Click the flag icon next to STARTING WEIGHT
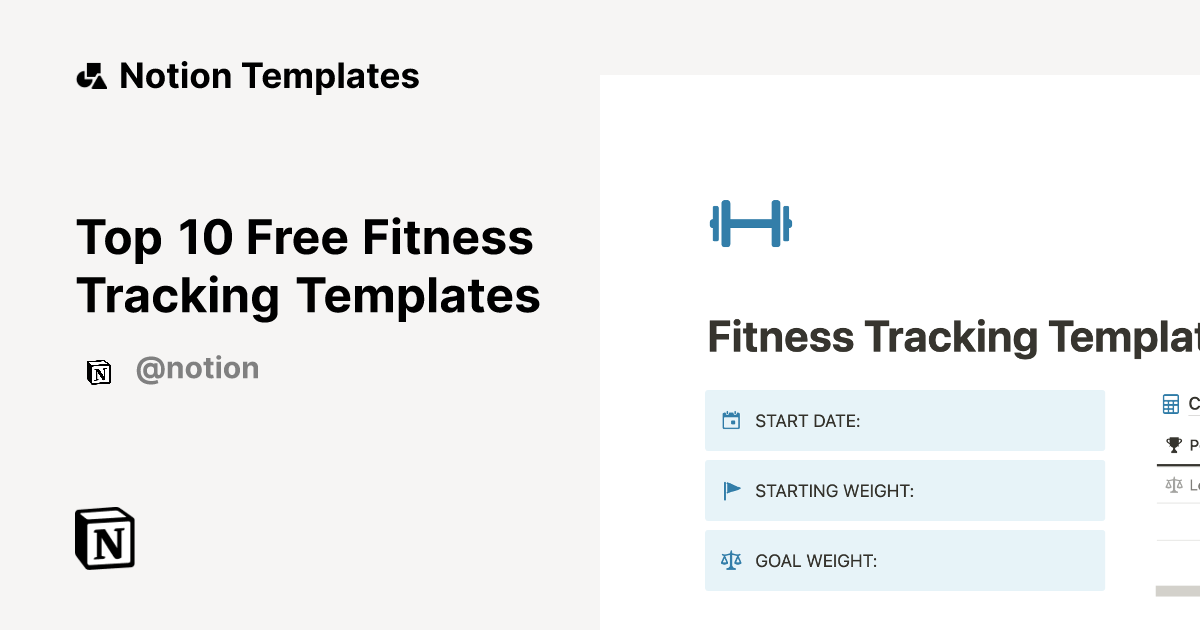Viewport: 1200px width, 630px height. point(732,490)
